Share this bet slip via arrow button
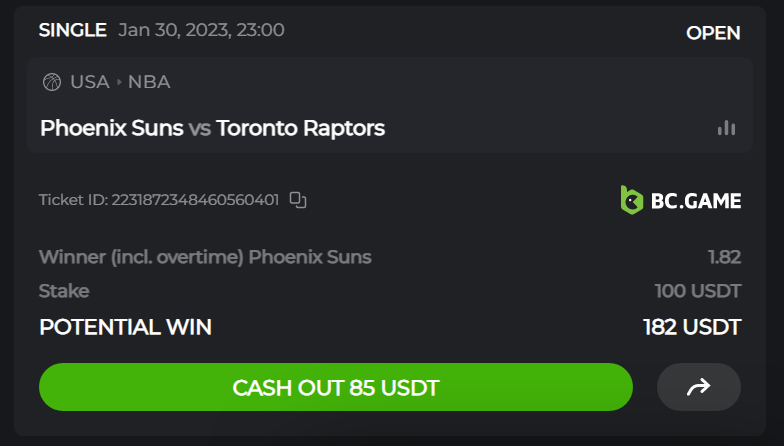This screenshot has height=446, width=784. 698,387
